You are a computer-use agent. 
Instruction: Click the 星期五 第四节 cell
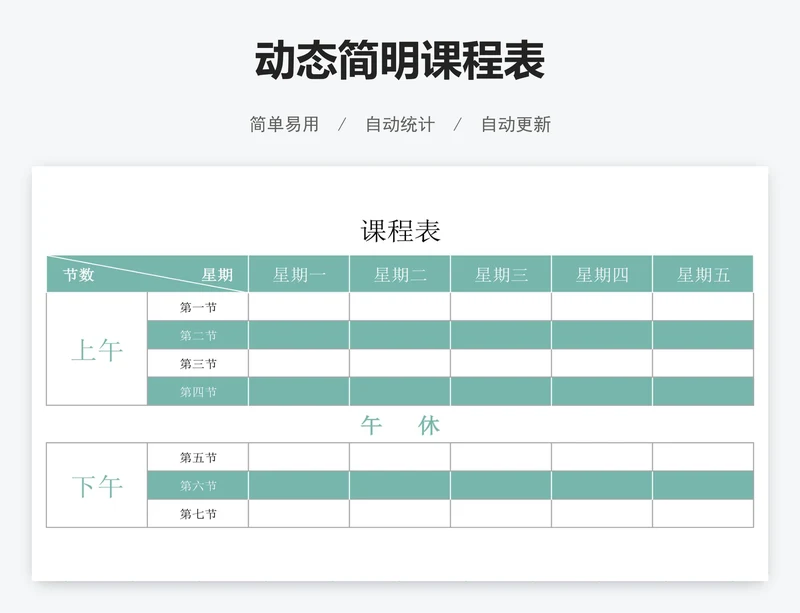703,391
